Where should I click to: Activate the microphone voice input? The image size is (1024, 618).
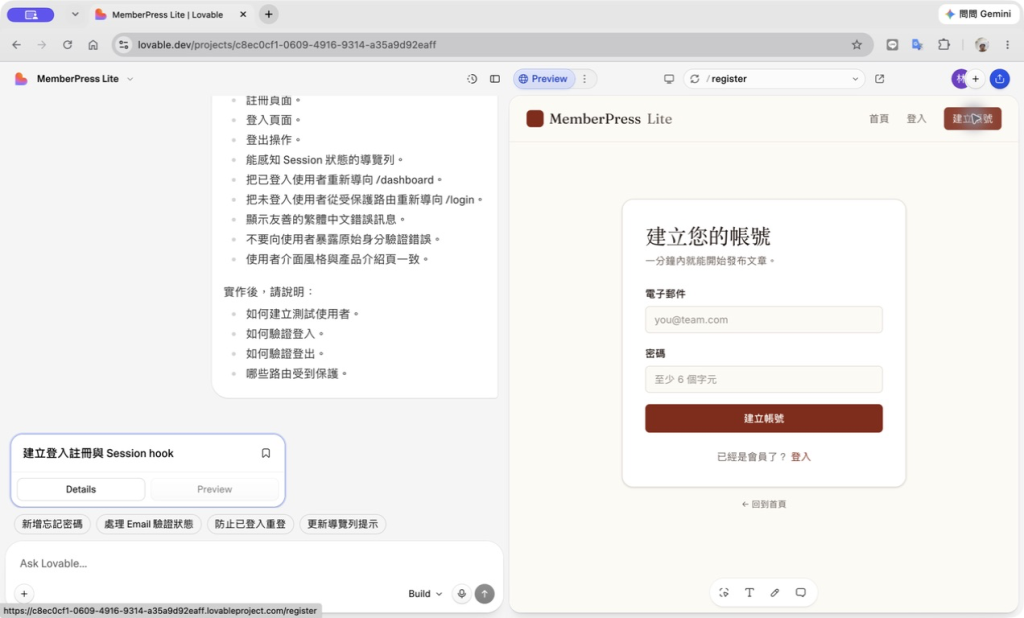coord(462,594)
